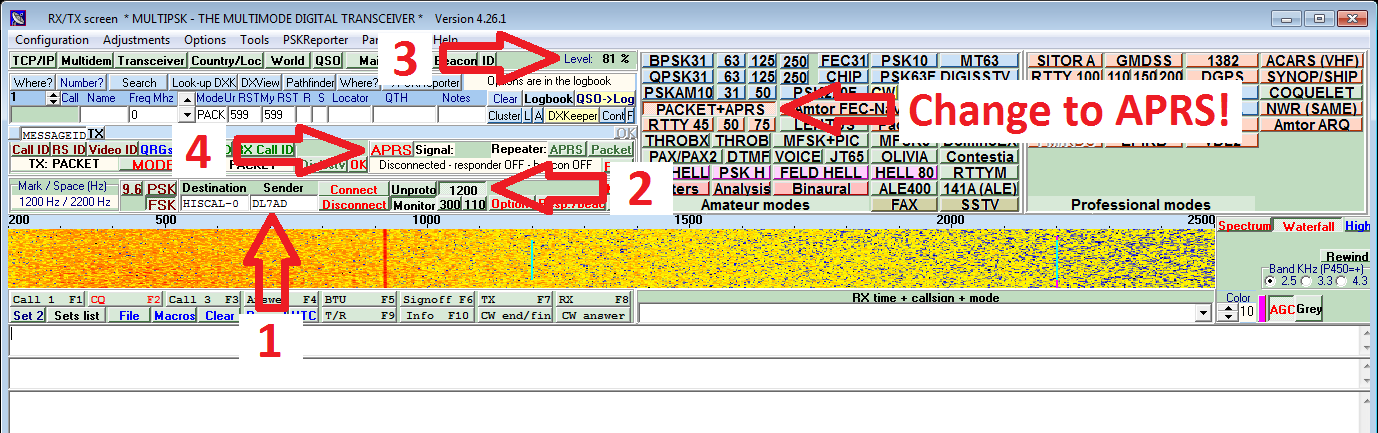Select the 141A (ALE) mode
This screenshot has height=433, width=1378.
click(x=980, y=189)
